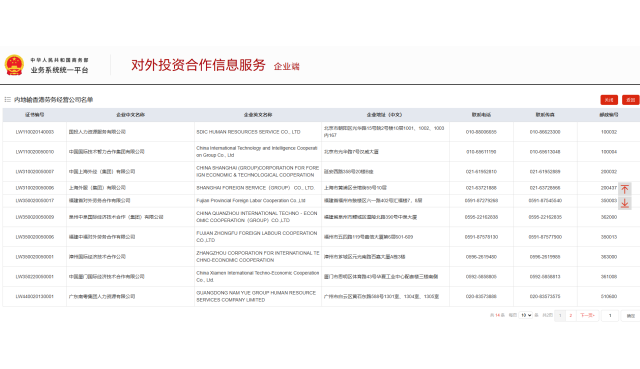640x369 pixels.
Task: Click the 联系电话 column header
Action: 481,115
